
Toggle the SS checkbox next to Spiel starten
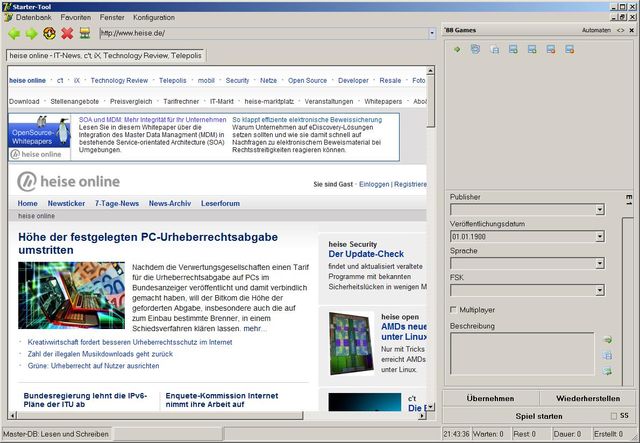pos(614,416)
